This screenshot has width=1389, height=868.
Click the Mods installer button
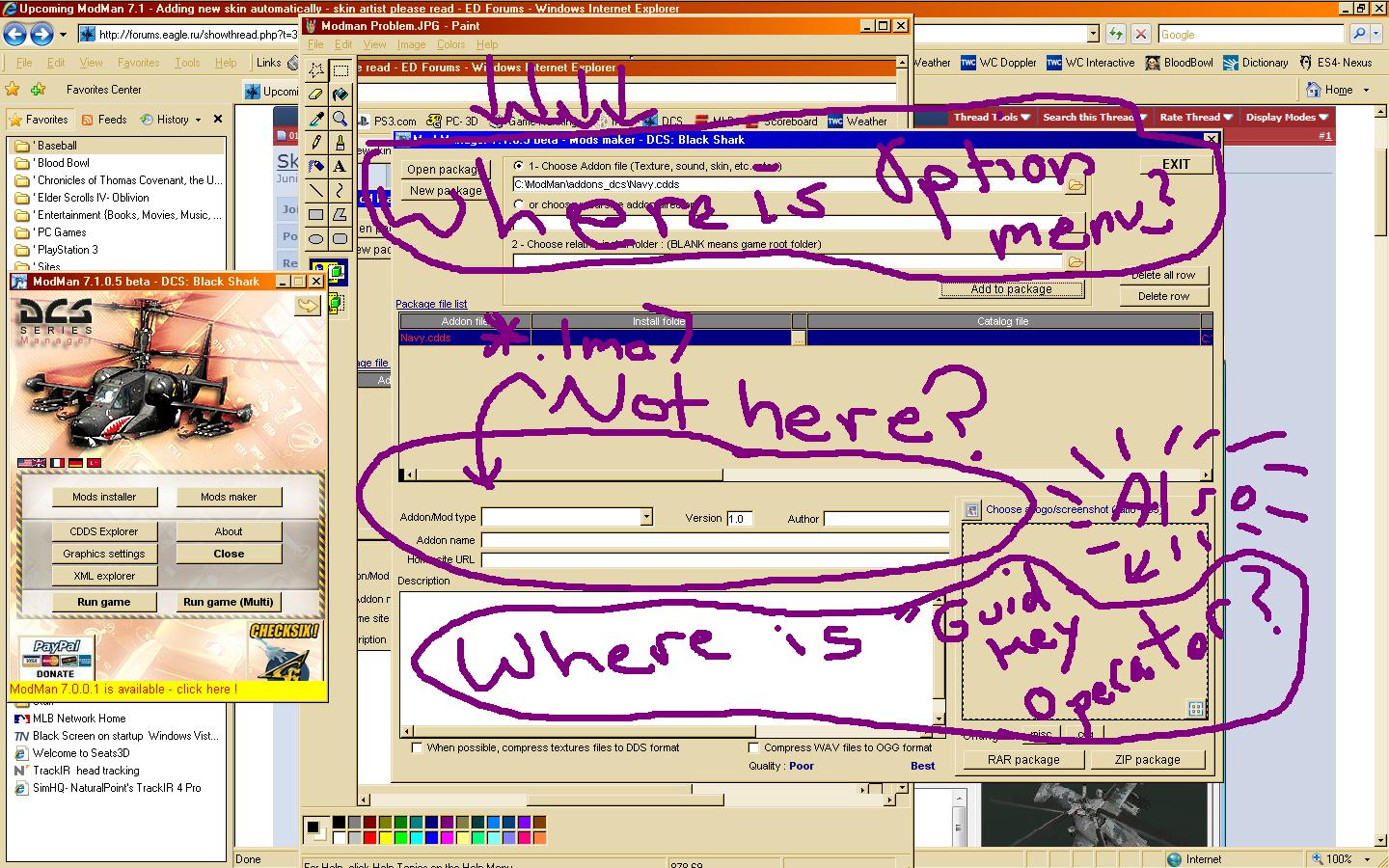(x=104, y=497)
